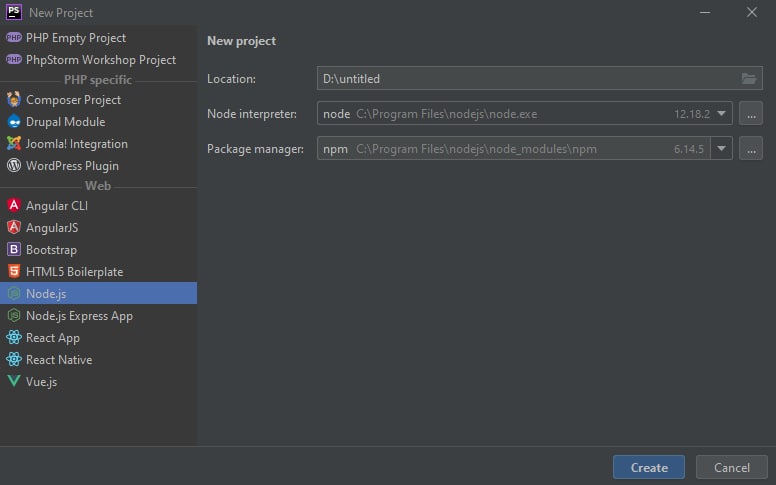This screenshot has width=776, height=485.
Task: Select React Native project type
Action: 98,359
